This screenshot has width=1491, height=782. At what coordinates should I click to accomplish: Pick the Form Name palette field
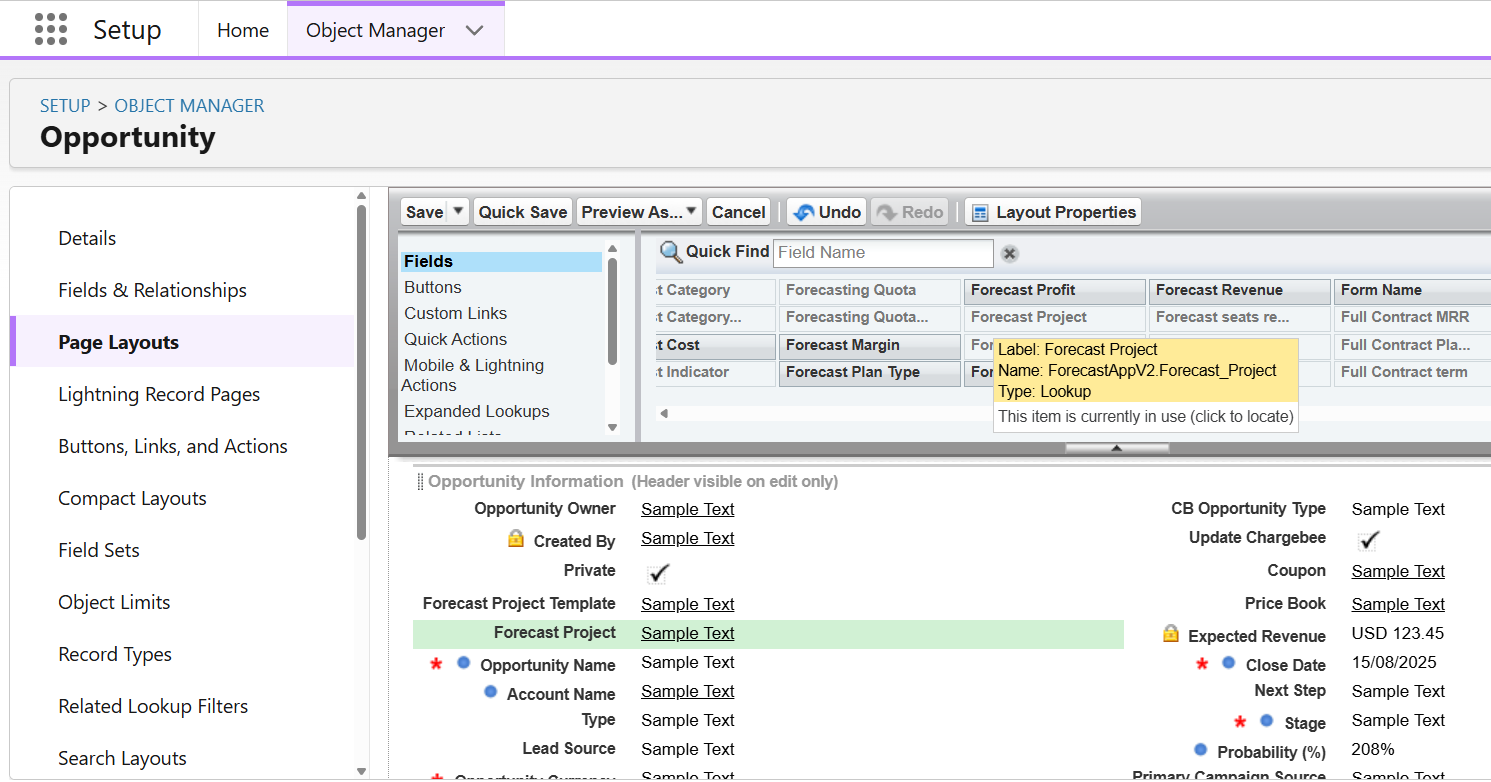tap(1412, 291)
